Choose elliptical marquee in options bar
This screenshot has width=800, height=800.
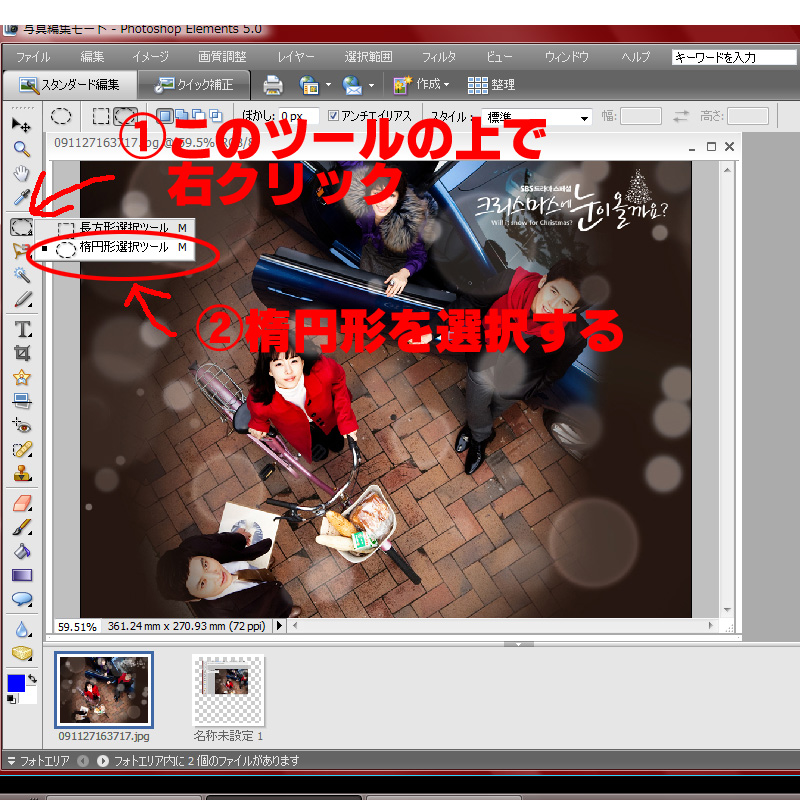(126, 116)
